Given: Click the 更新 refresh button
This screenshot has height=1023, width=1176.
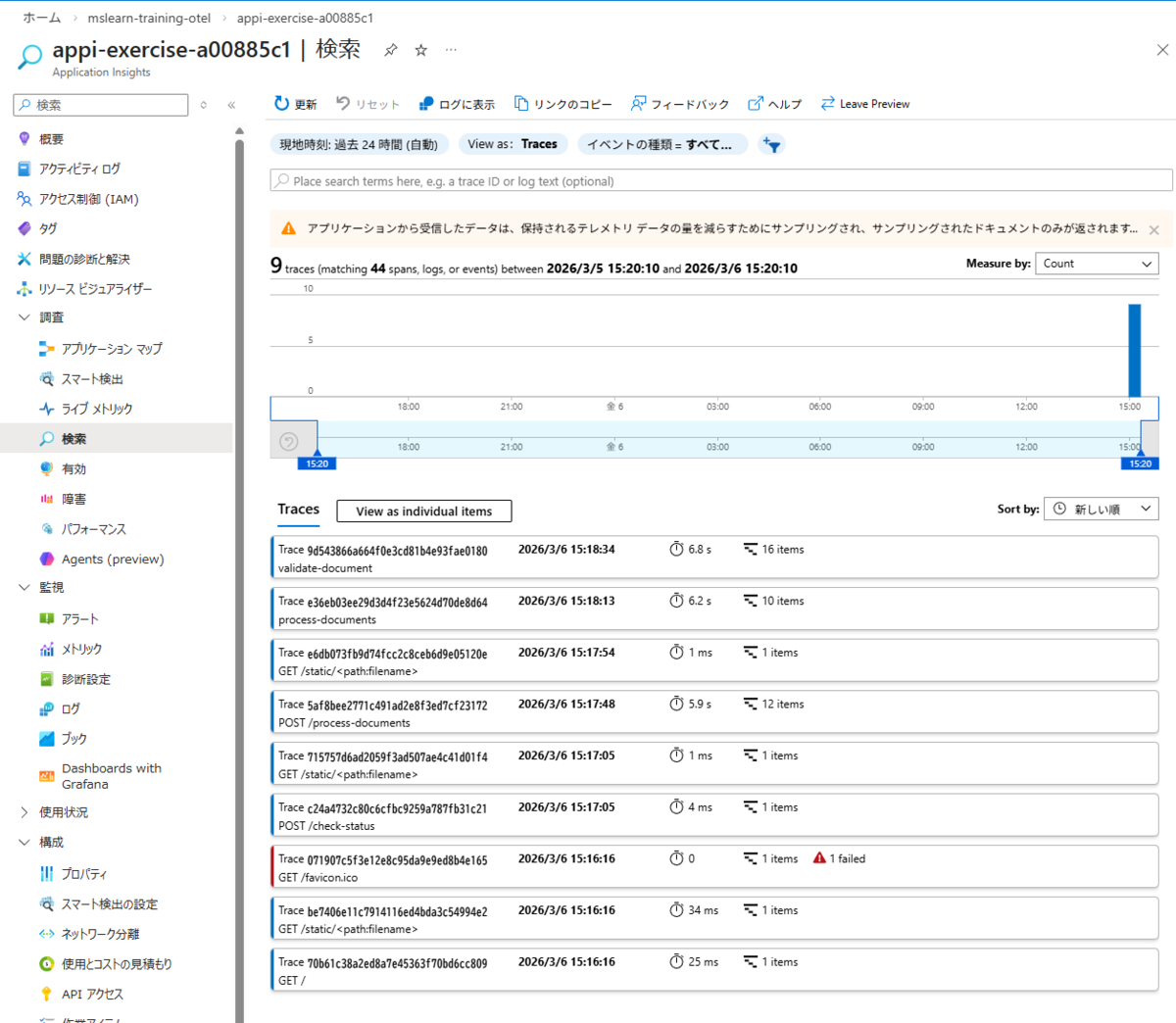Looking at the screenshot, I should pos(295,104).
